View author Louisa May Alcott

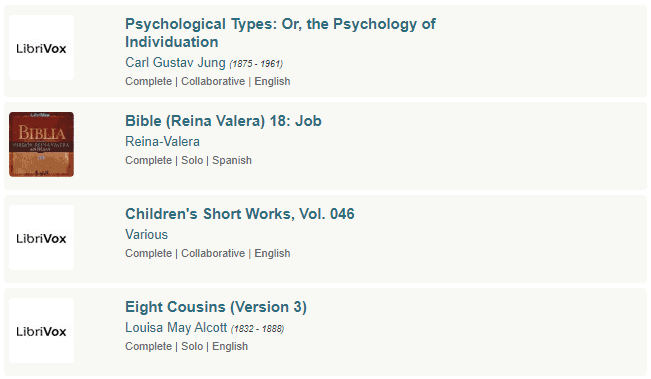coord(176,328)
